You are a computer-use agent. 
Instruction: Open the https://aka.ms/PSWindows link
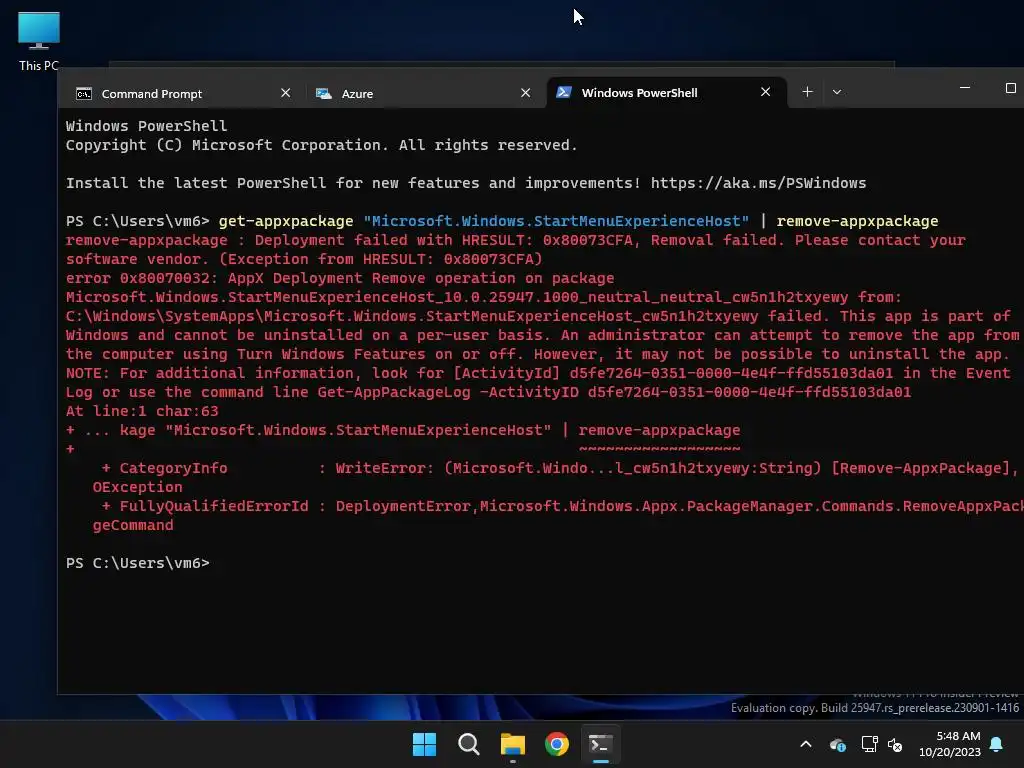click(758, 183)
